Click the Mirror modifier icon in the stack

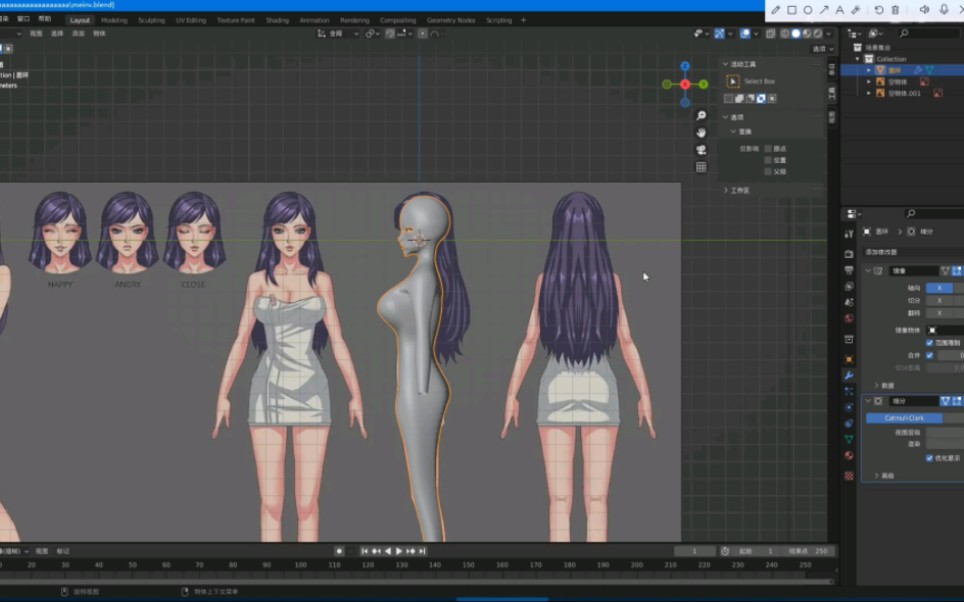pos(877,270)
